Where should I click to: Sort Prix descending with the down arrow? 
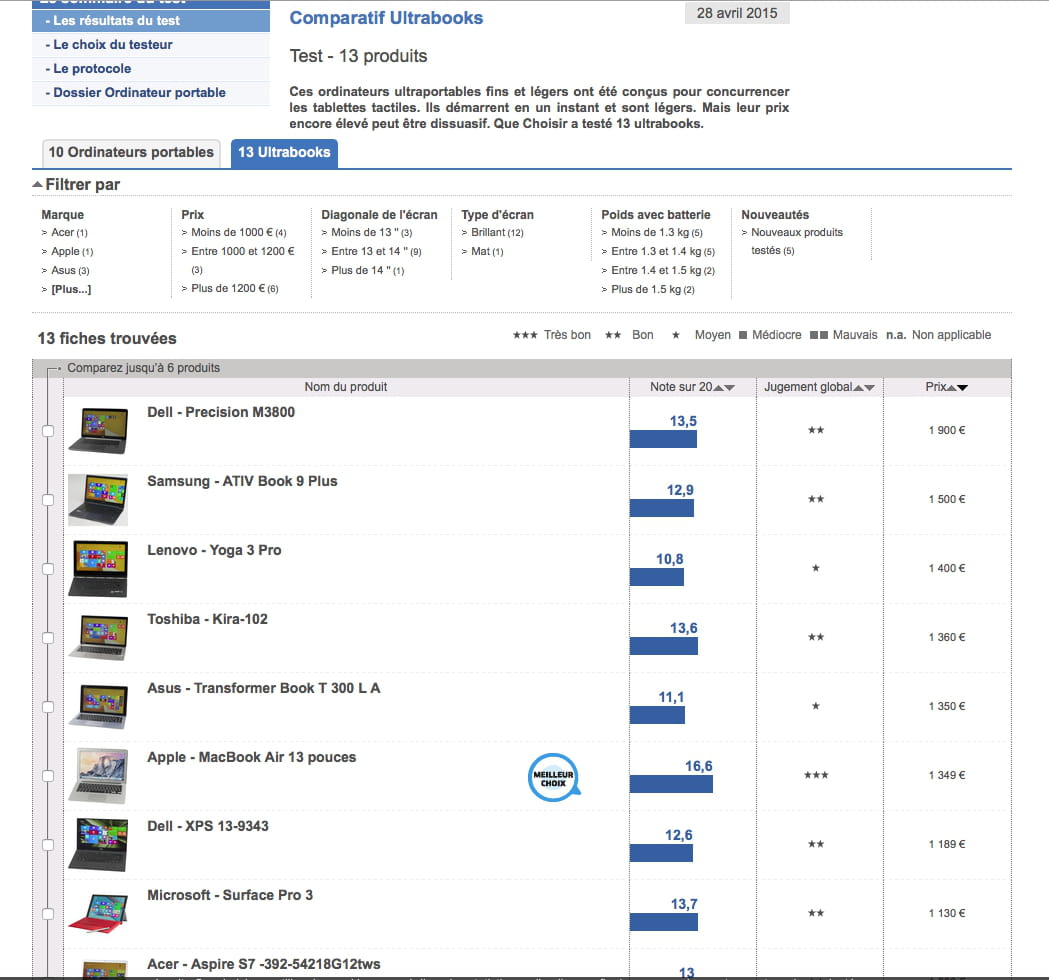pyautogui.click(x=963, y=387)
